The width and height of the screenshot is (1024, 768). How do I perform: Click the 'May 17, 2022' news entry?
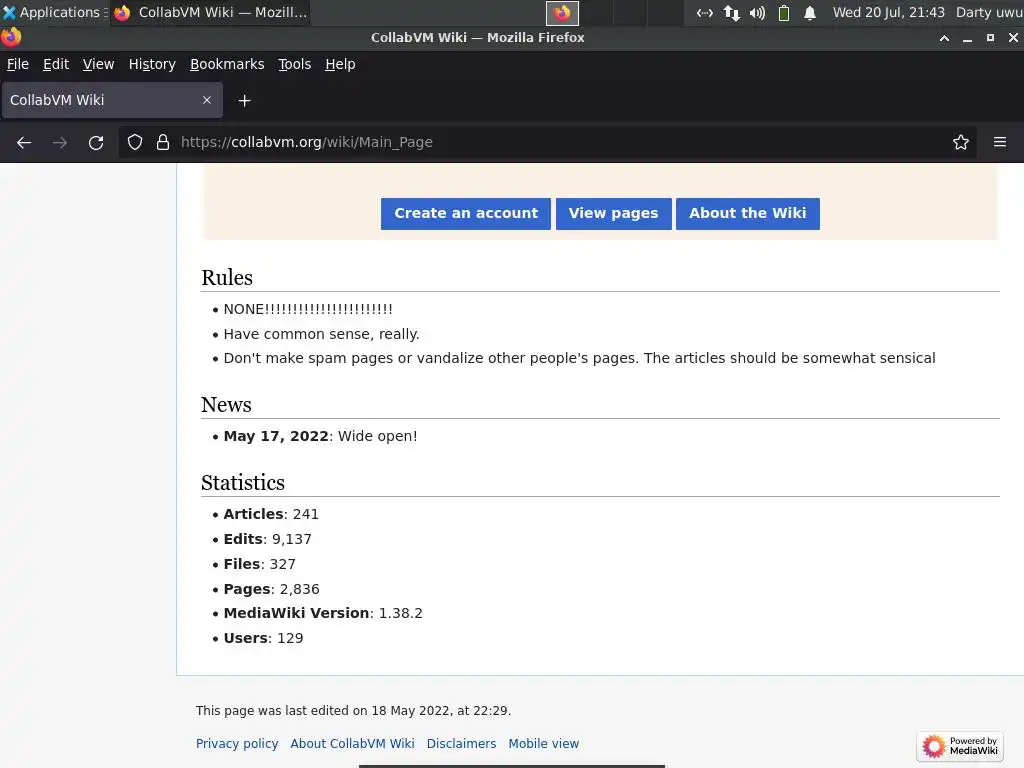click(320, 436)
